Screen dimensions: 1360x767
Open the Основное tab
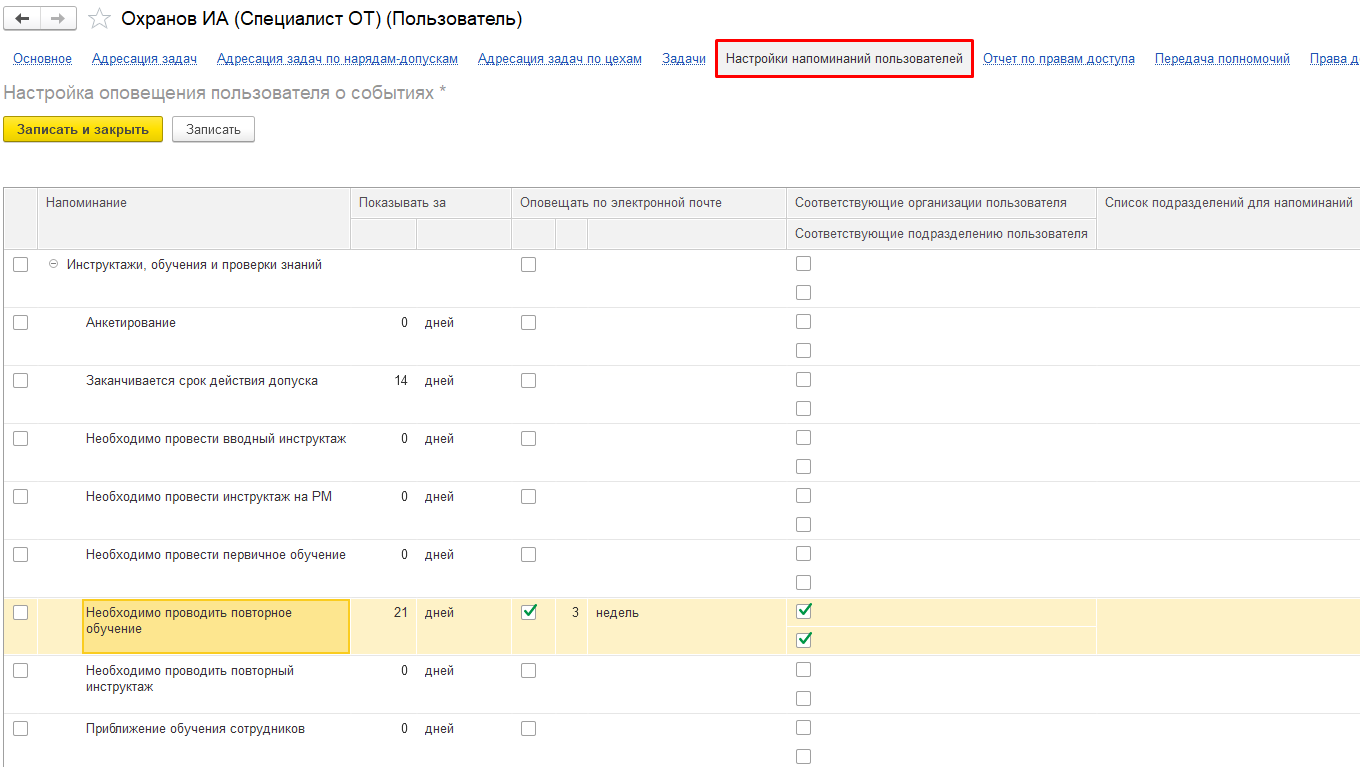42,59
